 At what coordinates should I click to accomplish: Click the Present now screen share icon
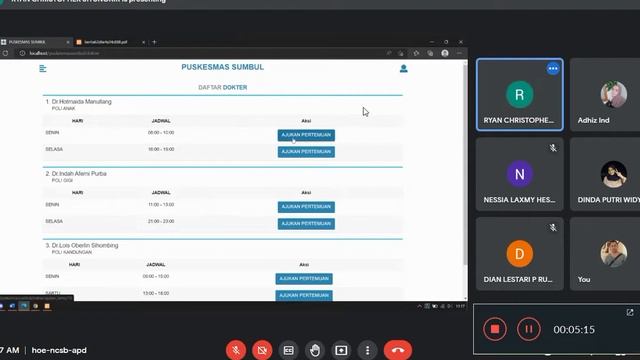point(341,350)
